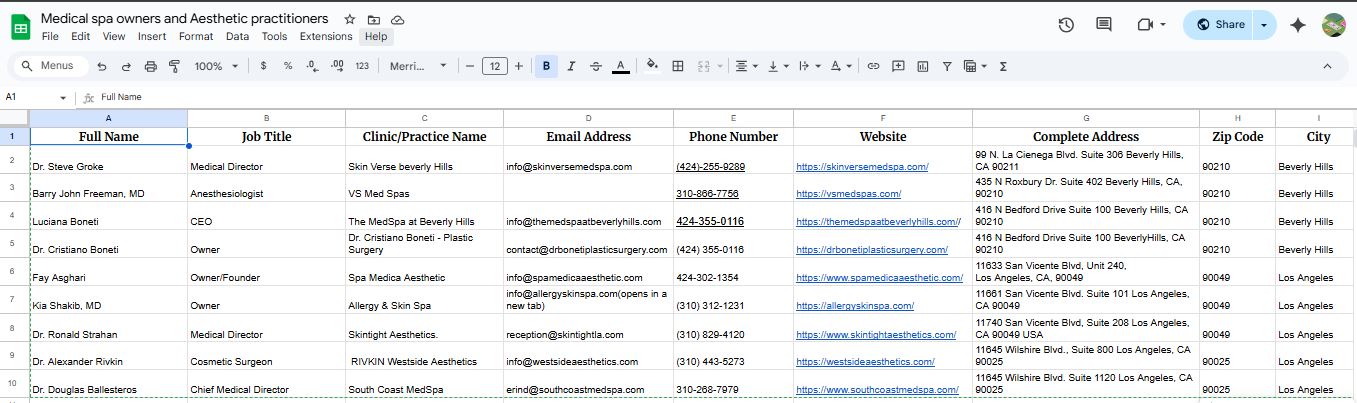Format as currency with dollar icon
1357x403 pixels.
coord(263,66)
